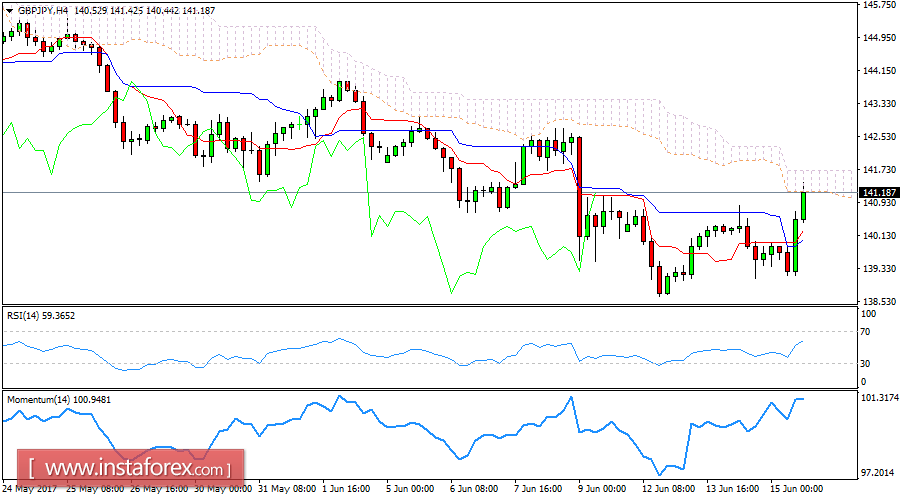Click the 25 May 08:00 time label
Image resolution: width=900 pixels, height=500 pixels.
click(x=95, y=489)
